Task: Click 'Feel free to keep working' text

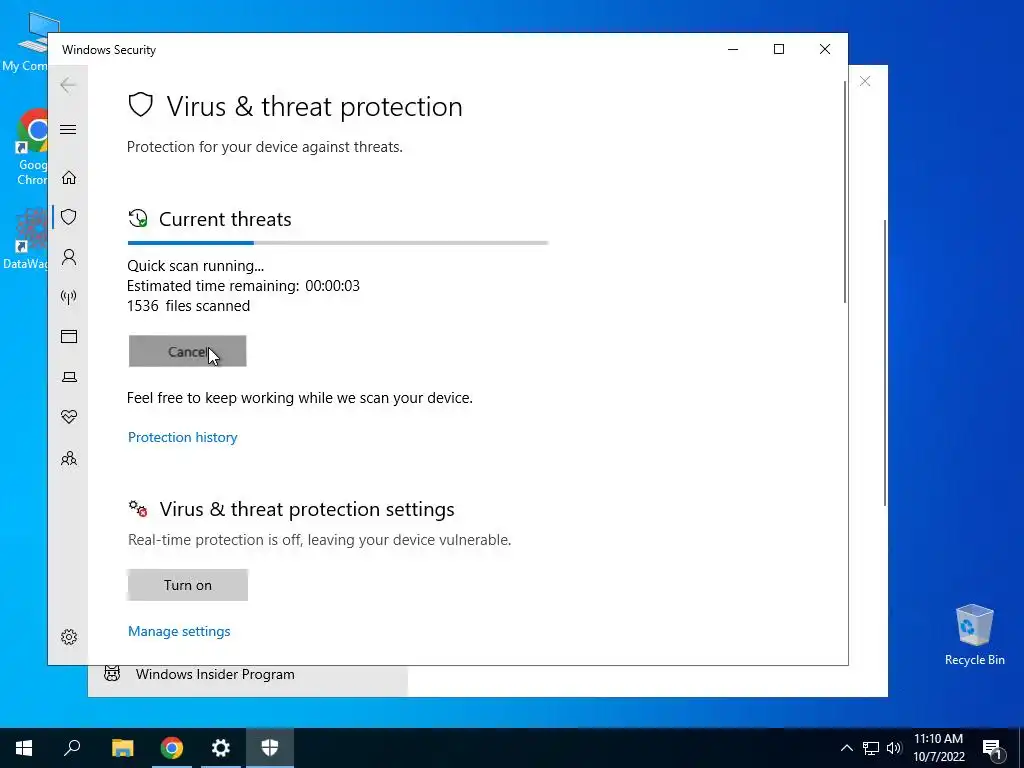Action: click(300, 398)
